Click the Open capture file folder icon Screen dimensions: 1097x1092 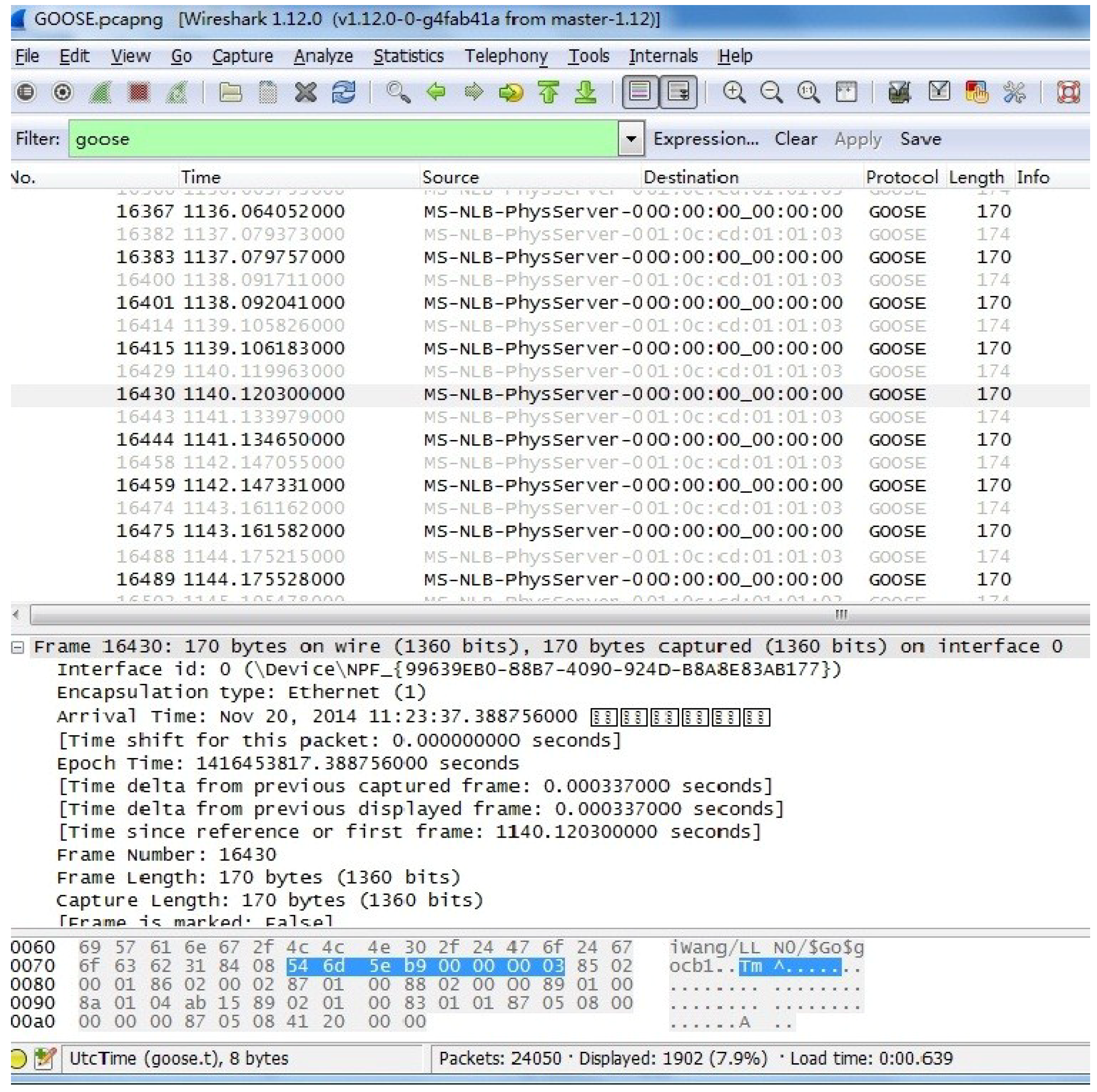coord(230,92)
